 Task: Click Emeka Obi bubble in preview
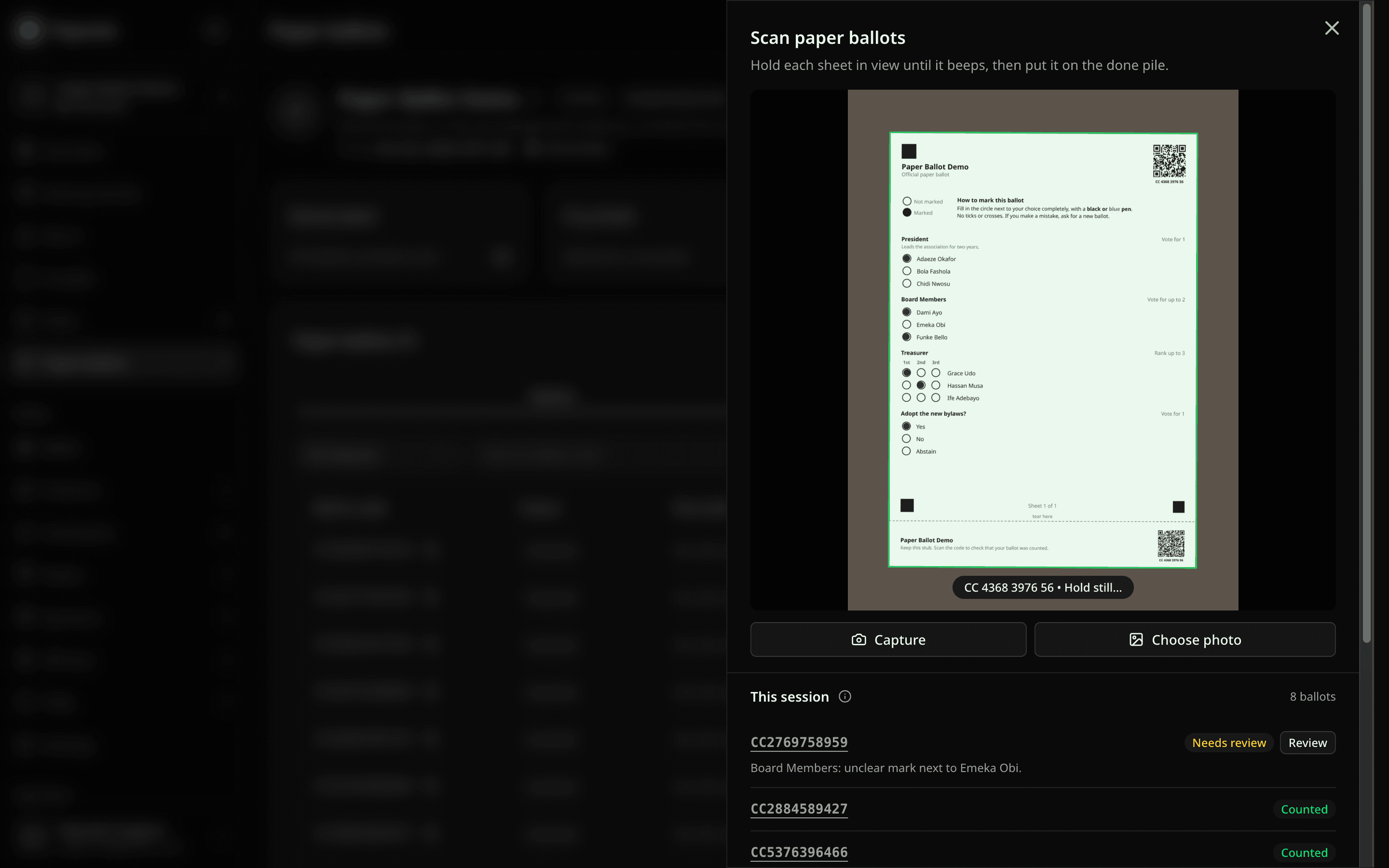pyautogui.click(x=907, y=325)
